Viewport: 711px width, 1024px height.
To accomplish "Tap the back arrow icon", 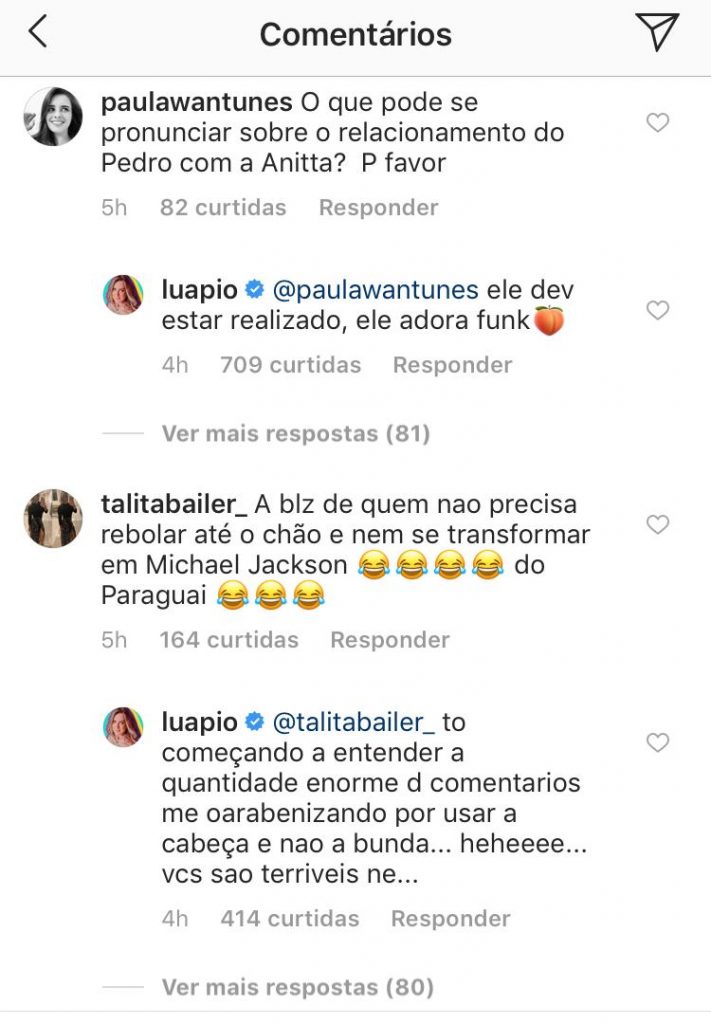I will 37,33.
